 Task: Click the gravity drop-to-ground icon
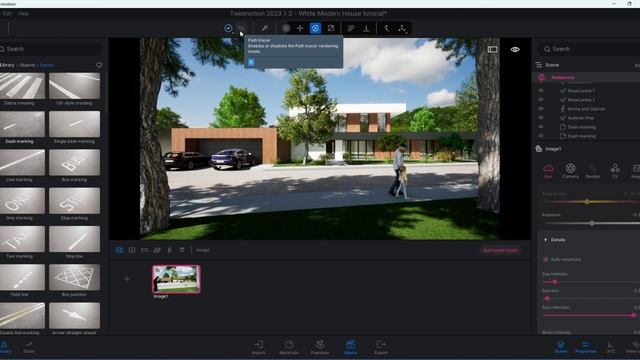click(x=366, y=28)
